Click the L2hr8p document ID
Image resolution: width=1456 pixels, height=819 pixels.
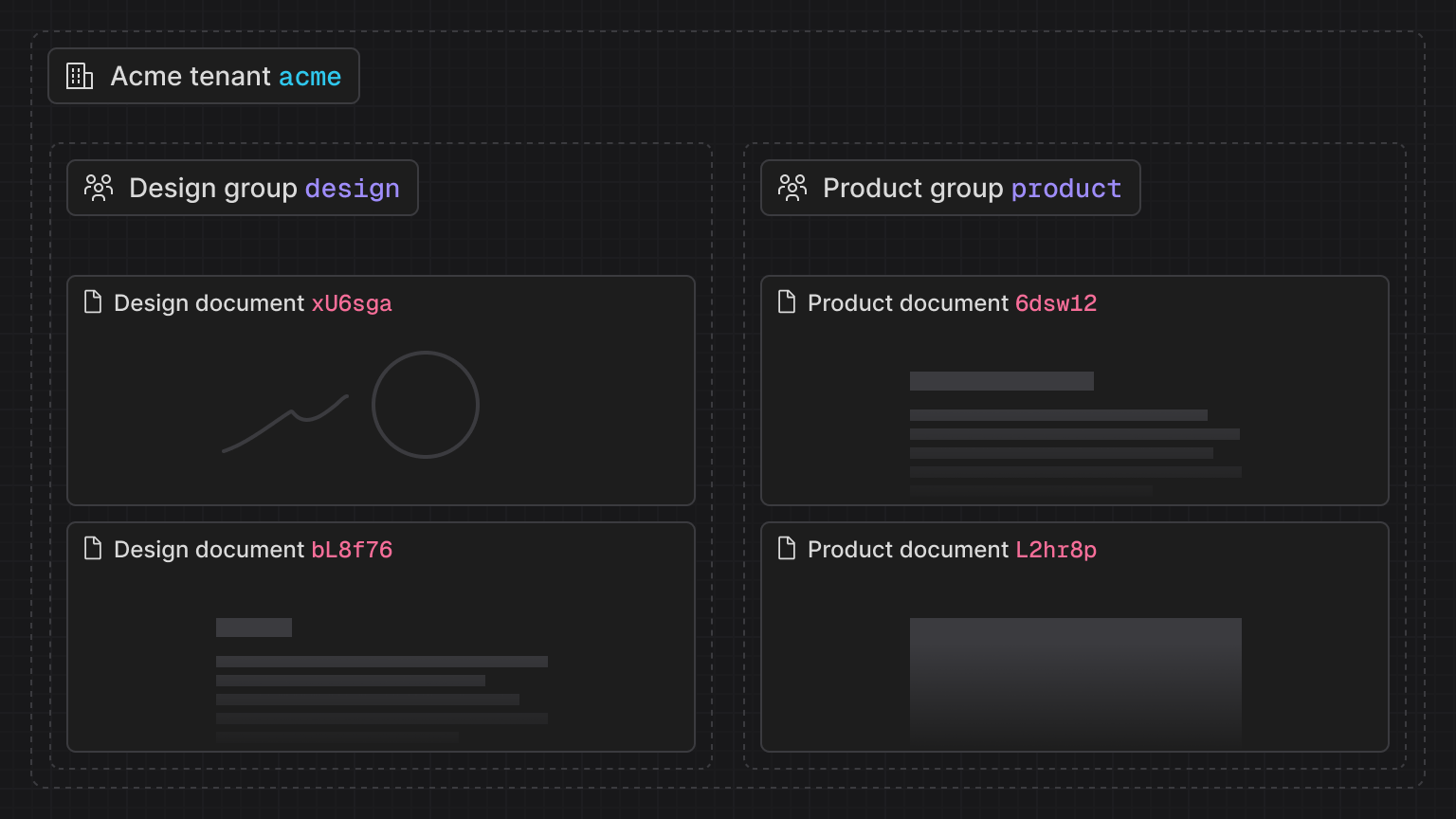(x=1056, y=551)
